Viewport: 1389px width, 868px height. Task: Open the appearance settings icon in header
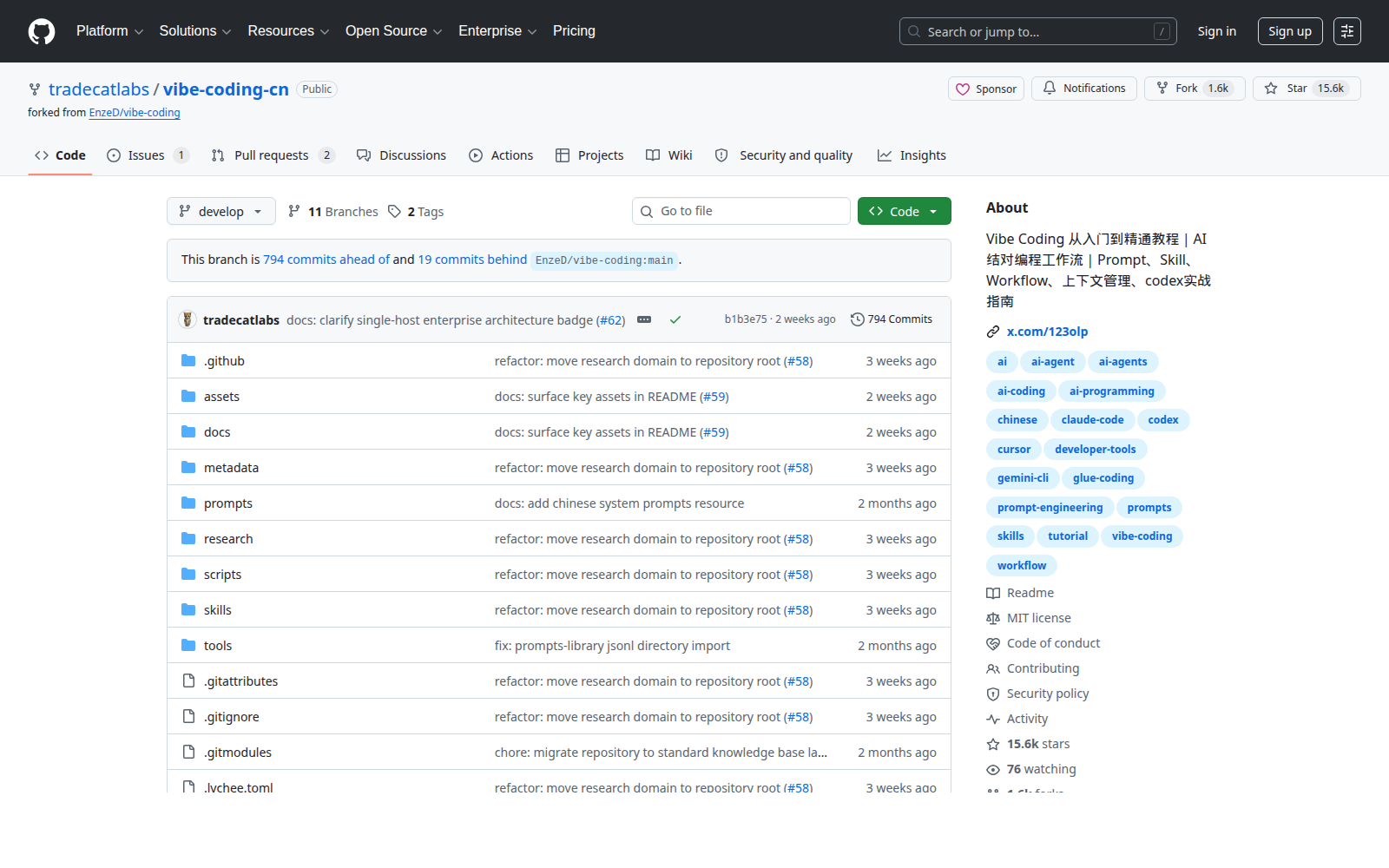click(x=1347, y=31)
